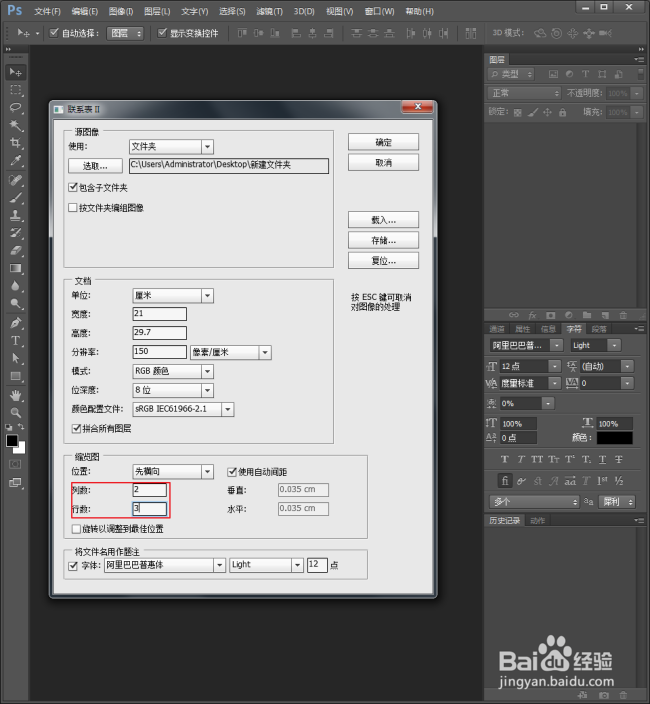
Task: Open caption font style dropdown Light
Action: tap(267, 565)
